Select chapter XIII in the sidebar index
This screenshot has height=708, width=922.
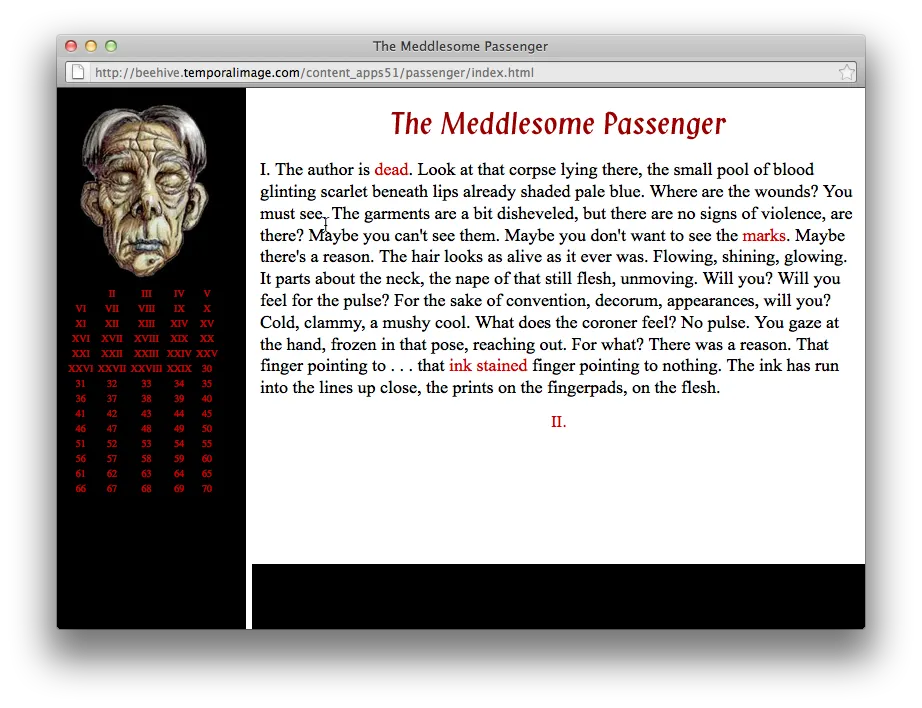point(146,324)
